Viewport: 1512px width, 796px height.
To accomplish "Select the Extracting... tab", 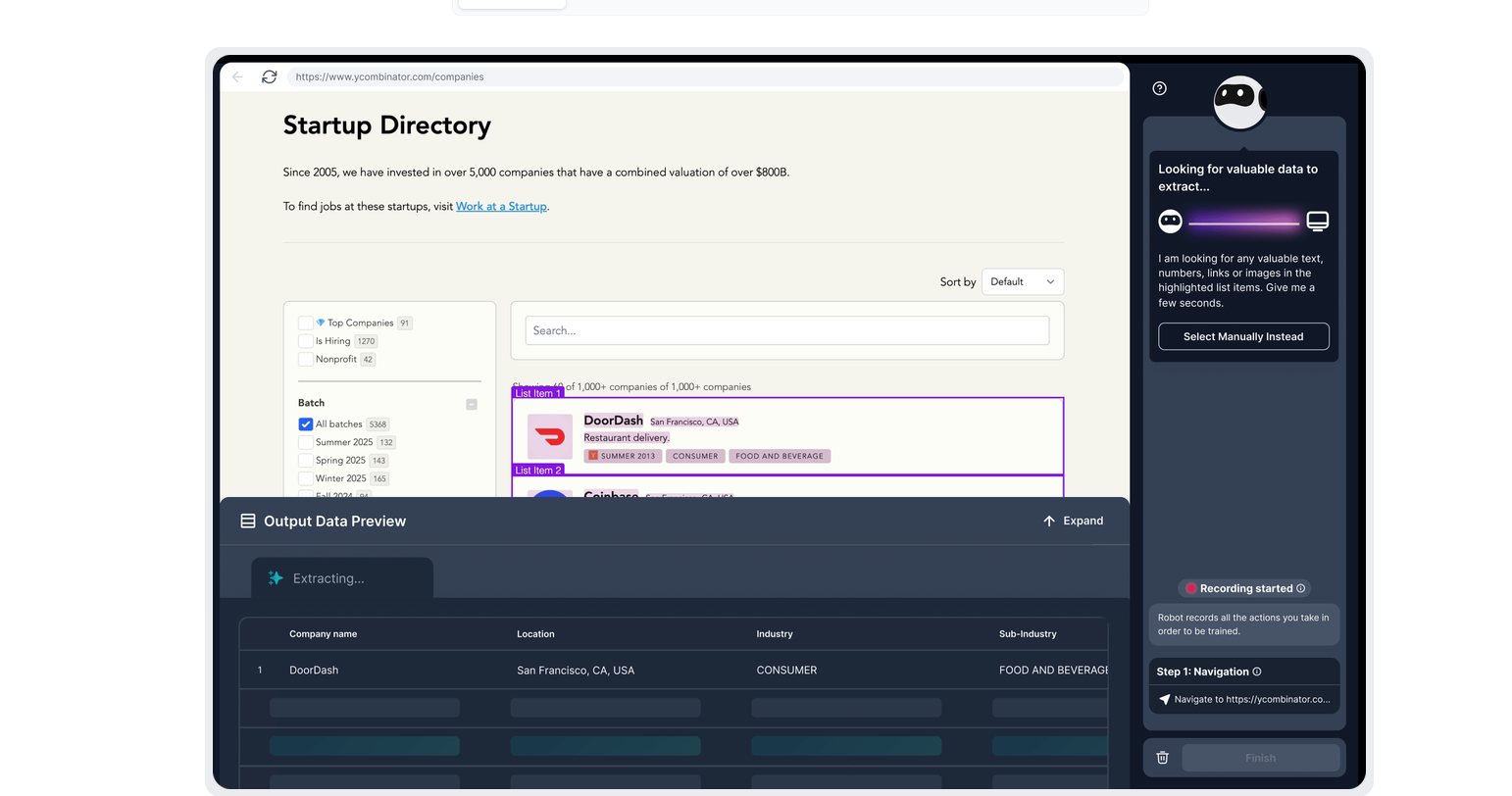I will [x=342, y=578].
